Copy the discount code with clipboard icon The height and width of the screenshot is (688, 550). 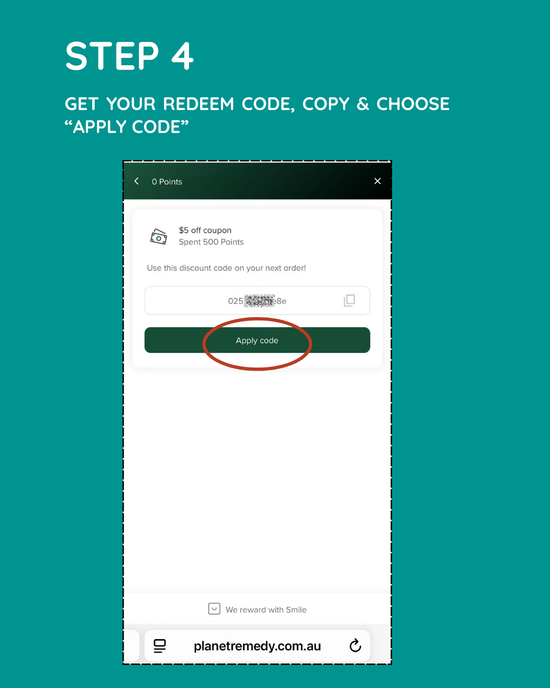click(349, 301)
